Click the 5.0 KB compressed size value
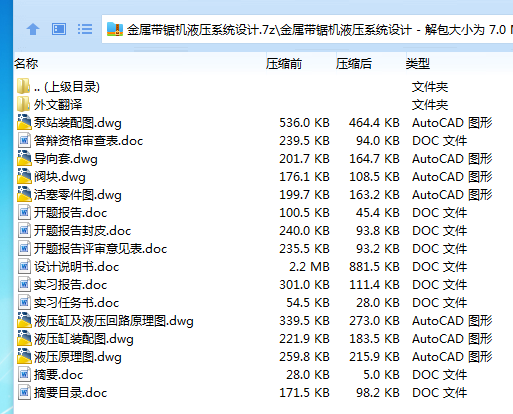The height and width of the screenshot is (414, 513). 381,375
